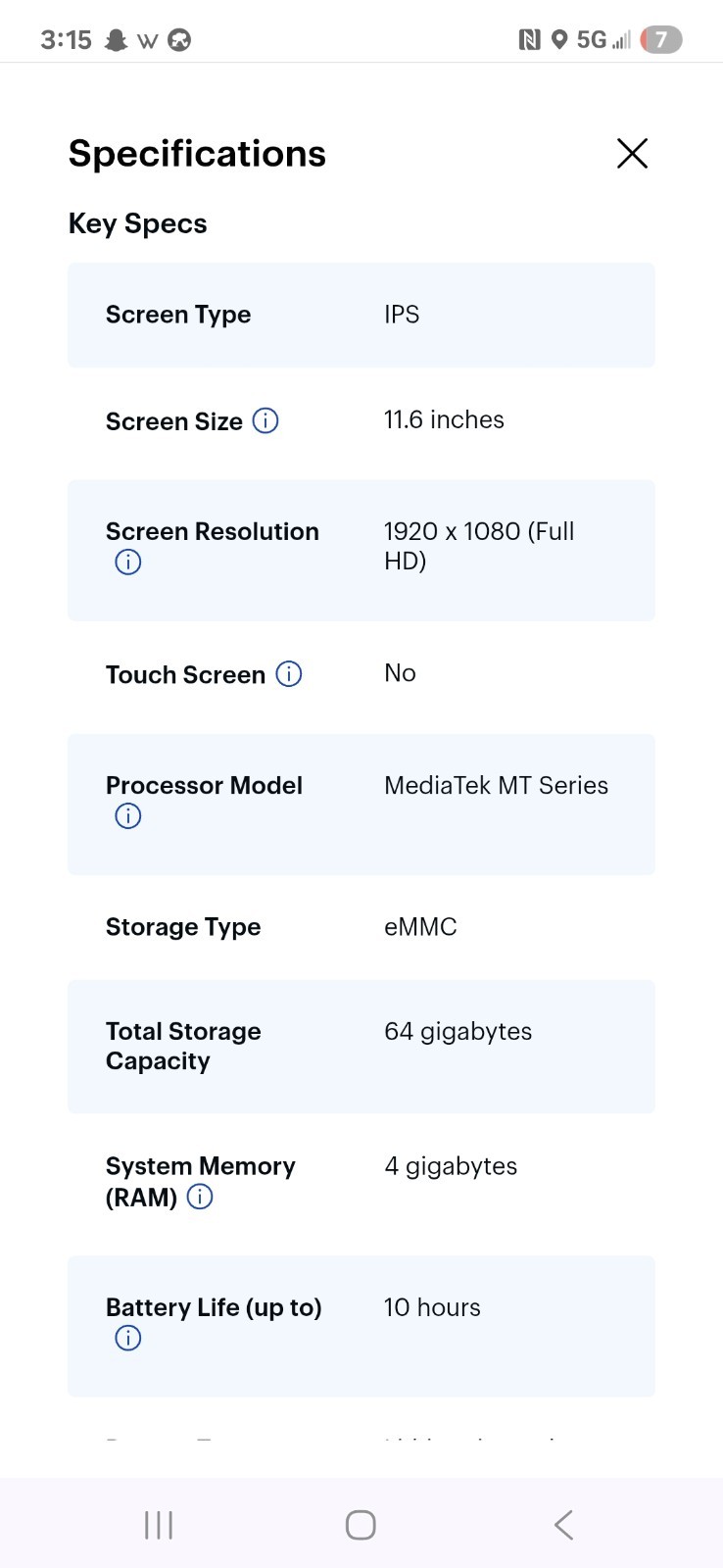Viewport: 723px width, 1568px height.
Task: Tap the info icon under Screen Resolution
Action: click(x=128, y=562)
